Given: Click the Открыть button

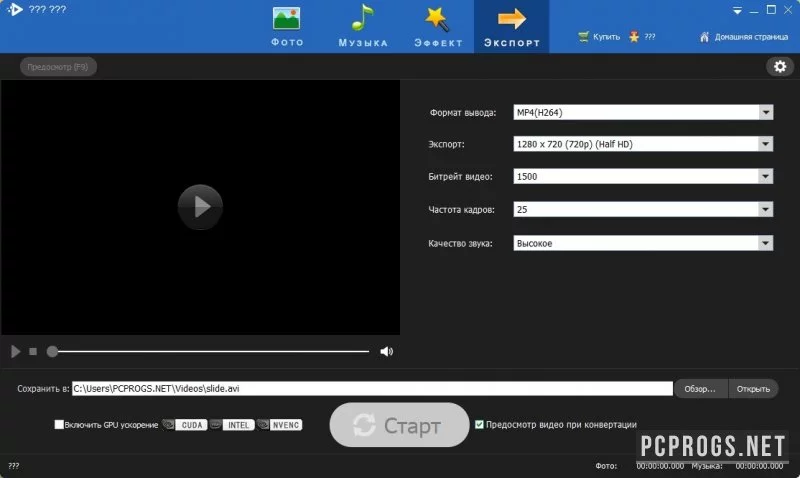Looking at the screenshot, I should [x=753, y=389].
